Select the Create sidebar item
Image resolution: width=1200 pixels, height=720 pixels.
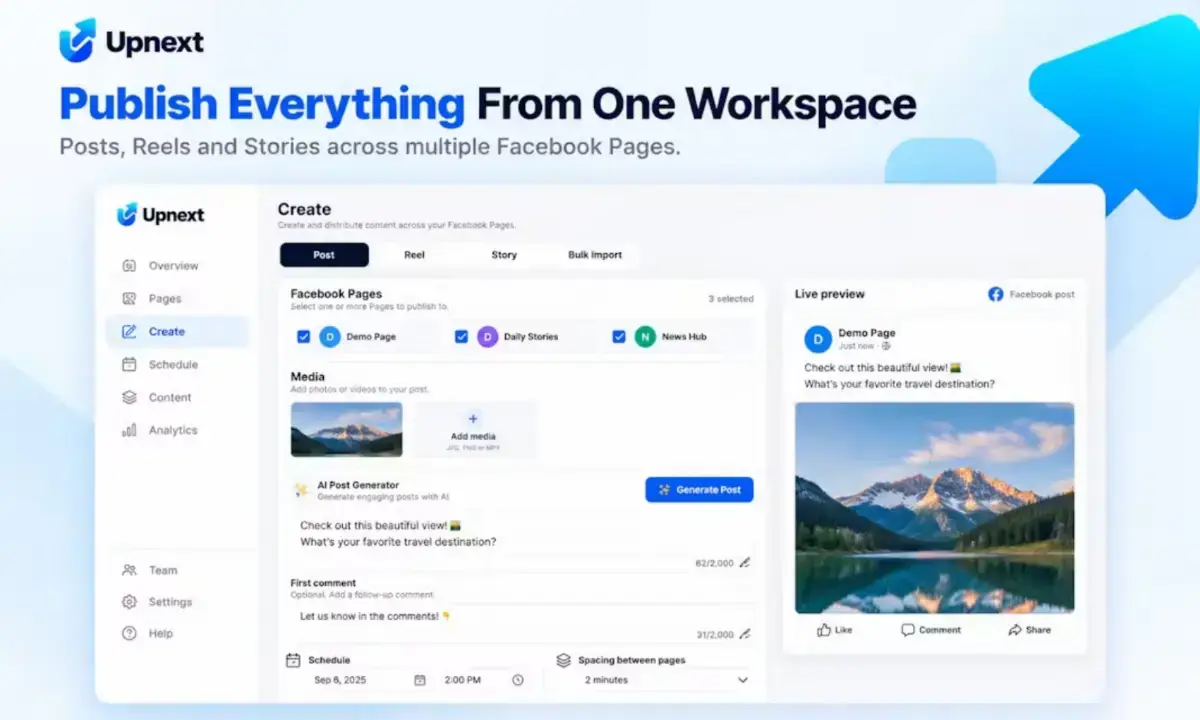click(x=178, y=332)
